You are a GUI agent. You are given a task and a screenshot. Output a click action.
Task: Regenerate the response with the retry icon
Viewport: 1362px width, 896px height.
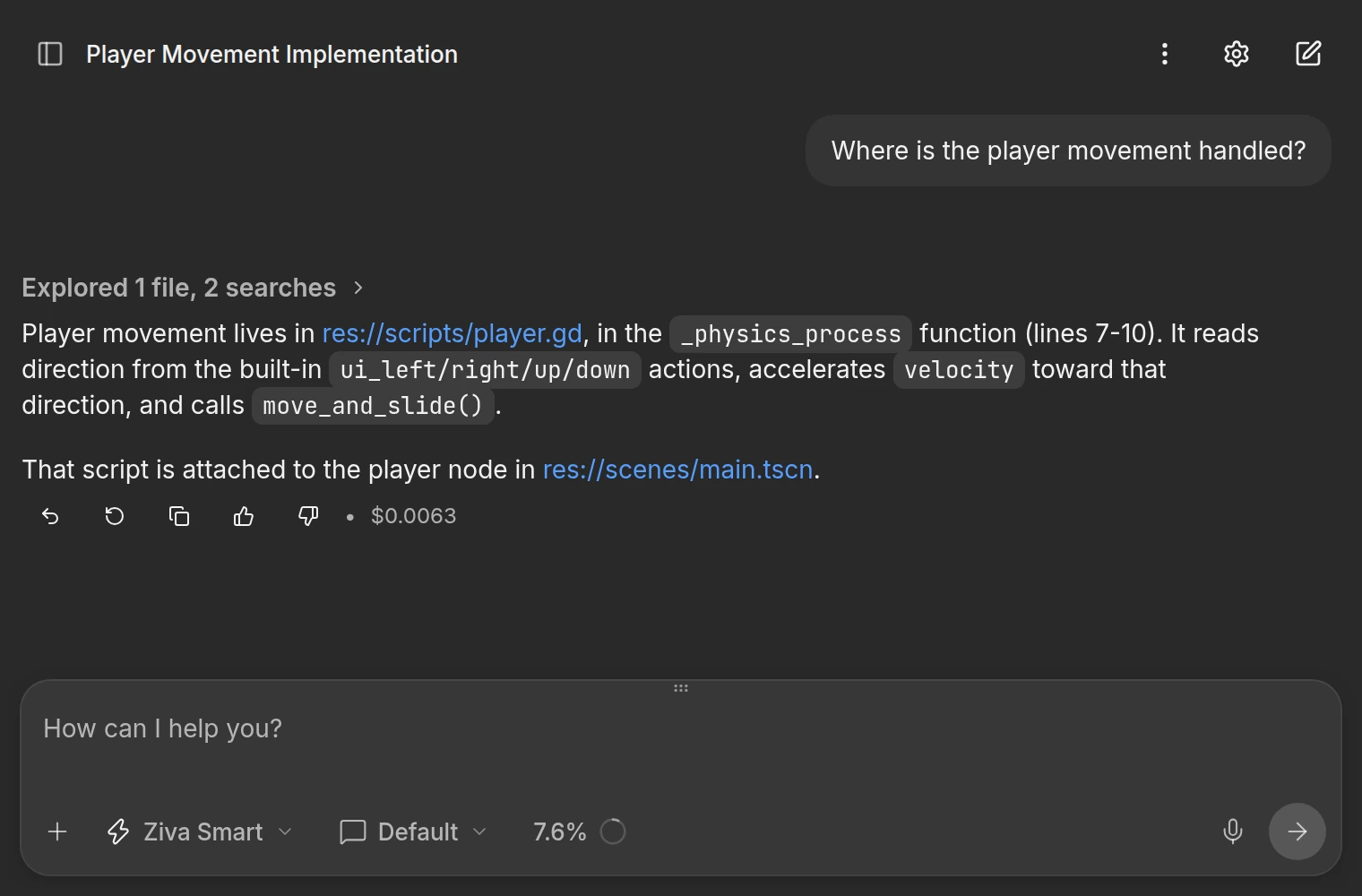[115, 516]
